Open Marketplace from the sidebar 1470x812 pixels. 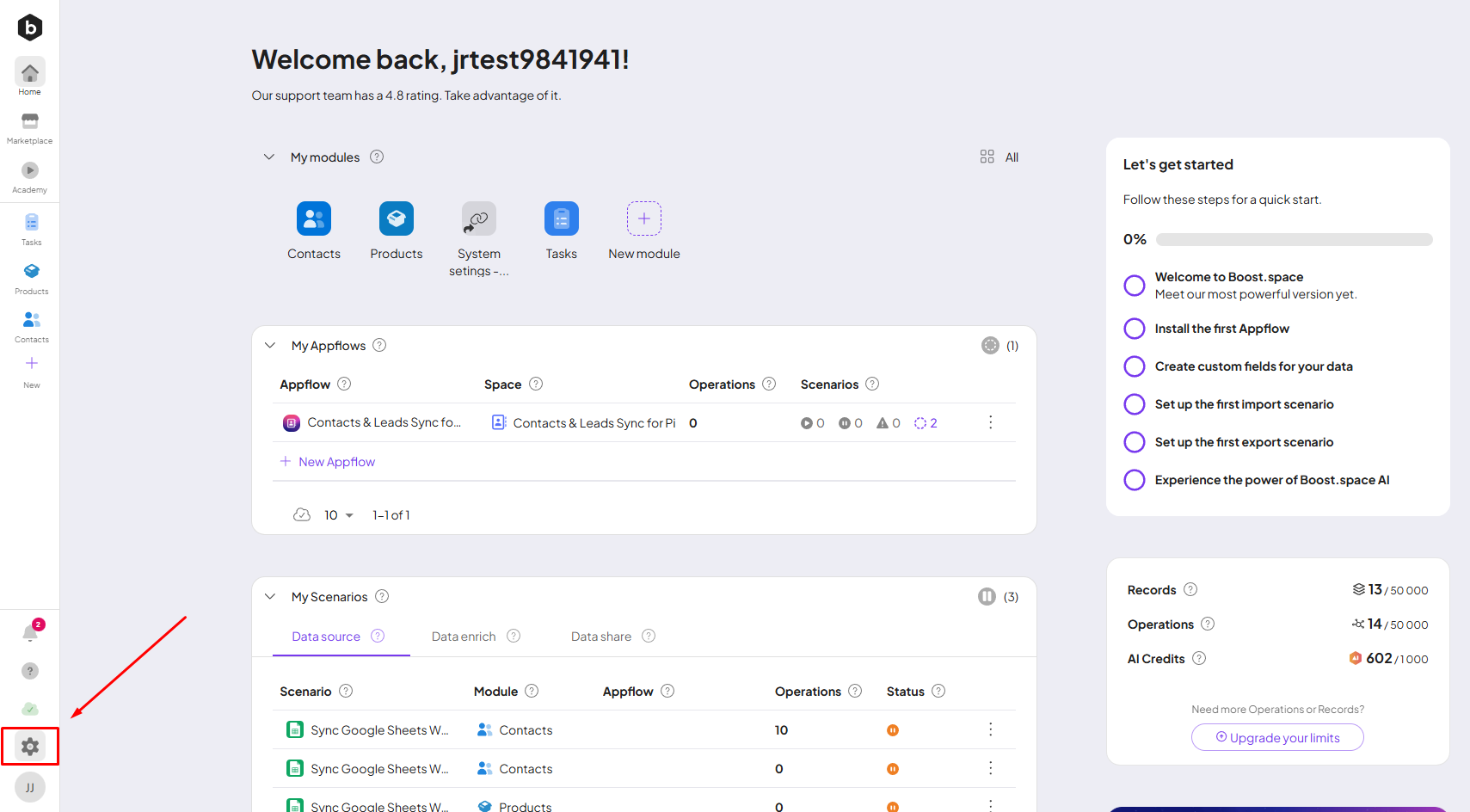click(30, 127)
